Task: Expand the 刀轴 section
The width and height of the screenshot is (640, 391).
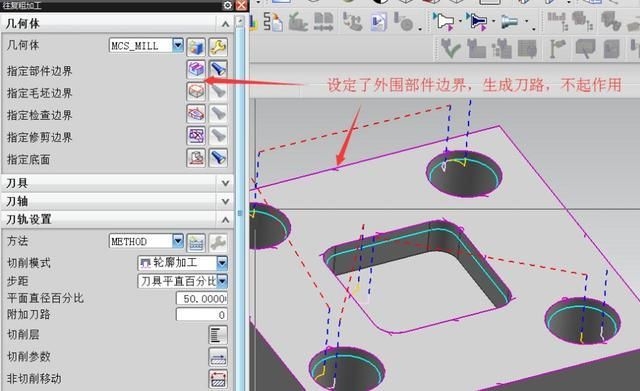Action: [225, 201]
